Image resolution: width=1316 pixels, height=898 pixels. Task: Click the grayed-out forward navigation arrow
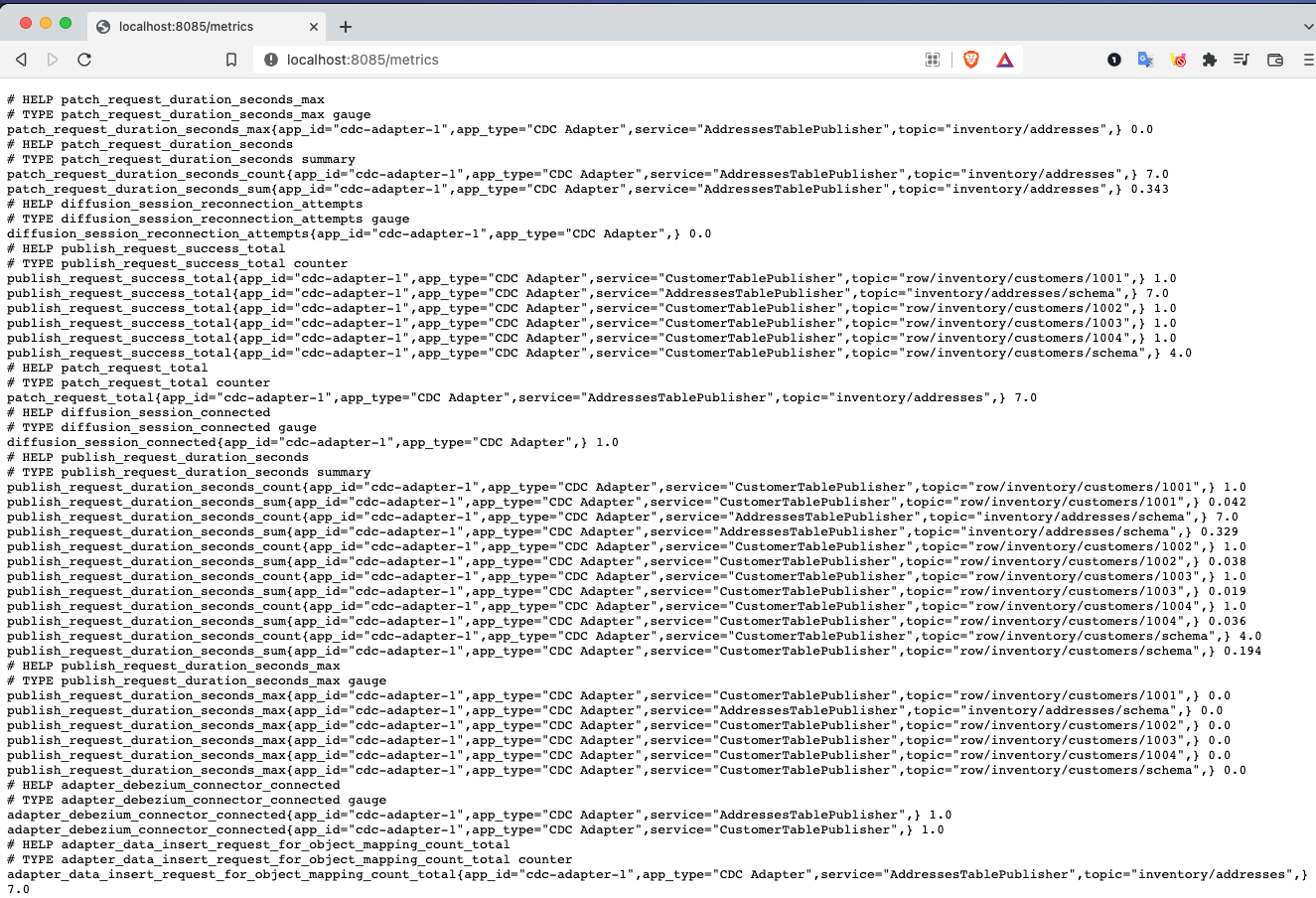pos(53,60)
